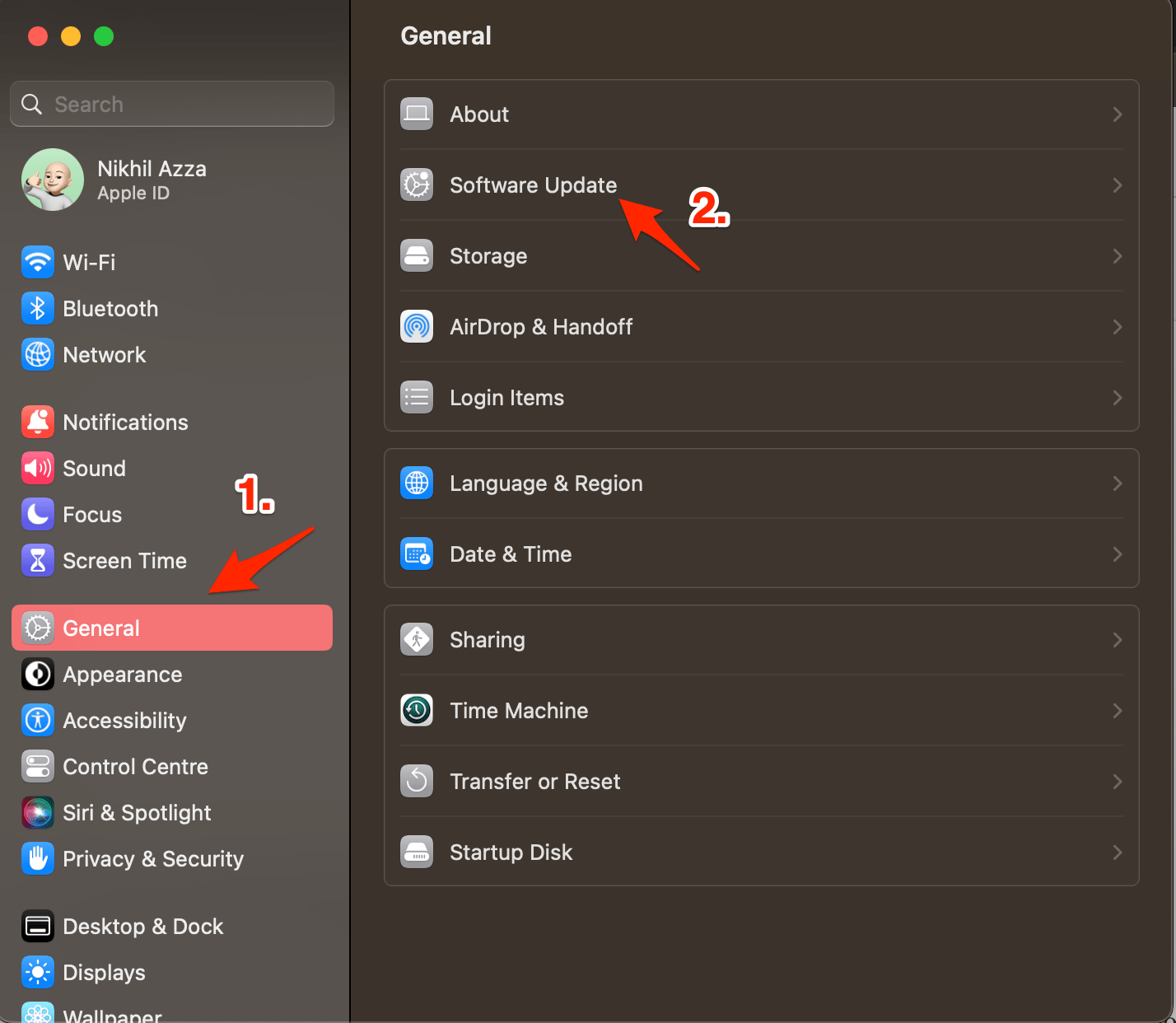Click the General gear icon in sidebar
This screenshot has width=1176, height=1023.
[x=38, y=628]
